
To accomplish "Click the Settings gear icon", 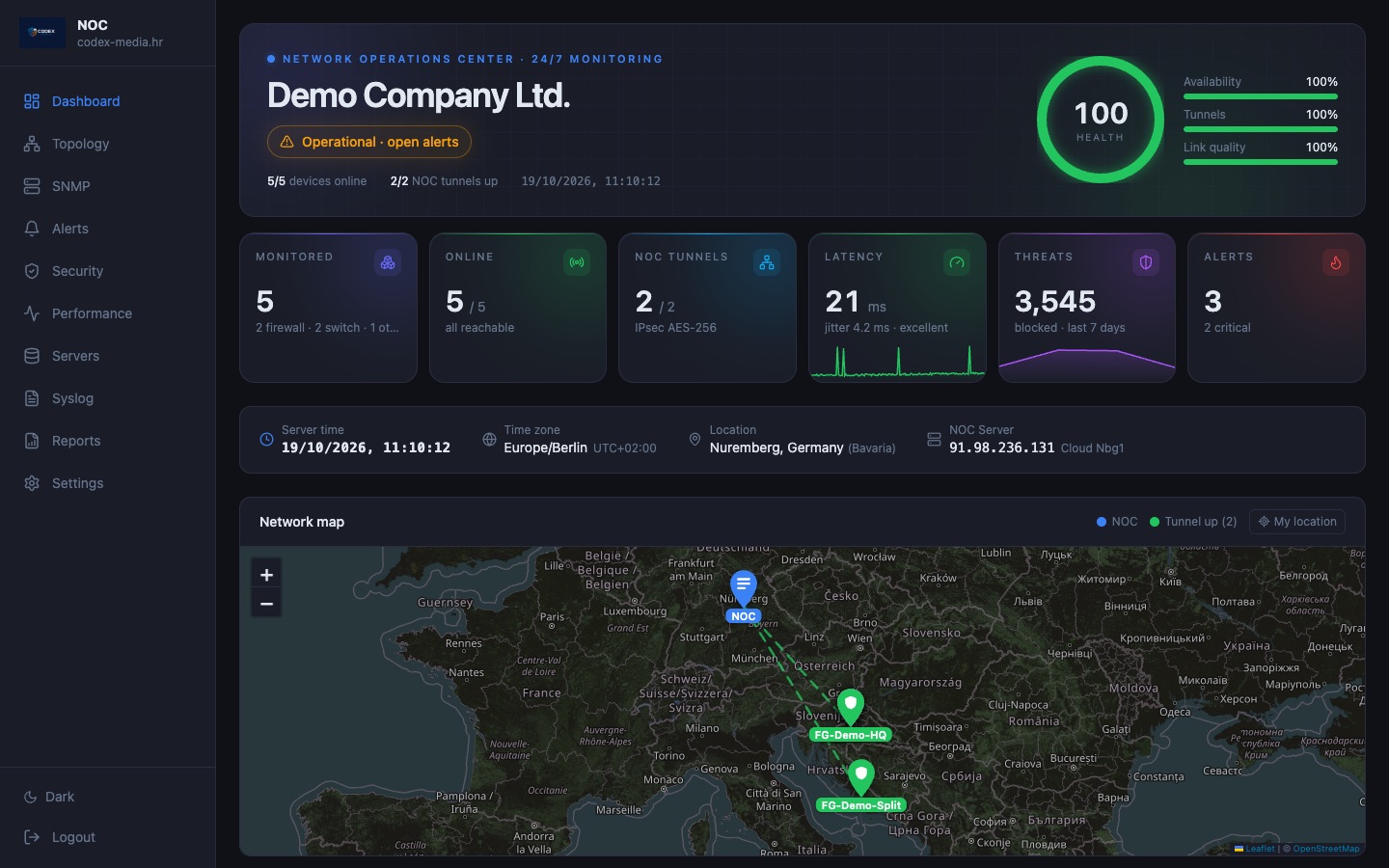I will (32, 483).
